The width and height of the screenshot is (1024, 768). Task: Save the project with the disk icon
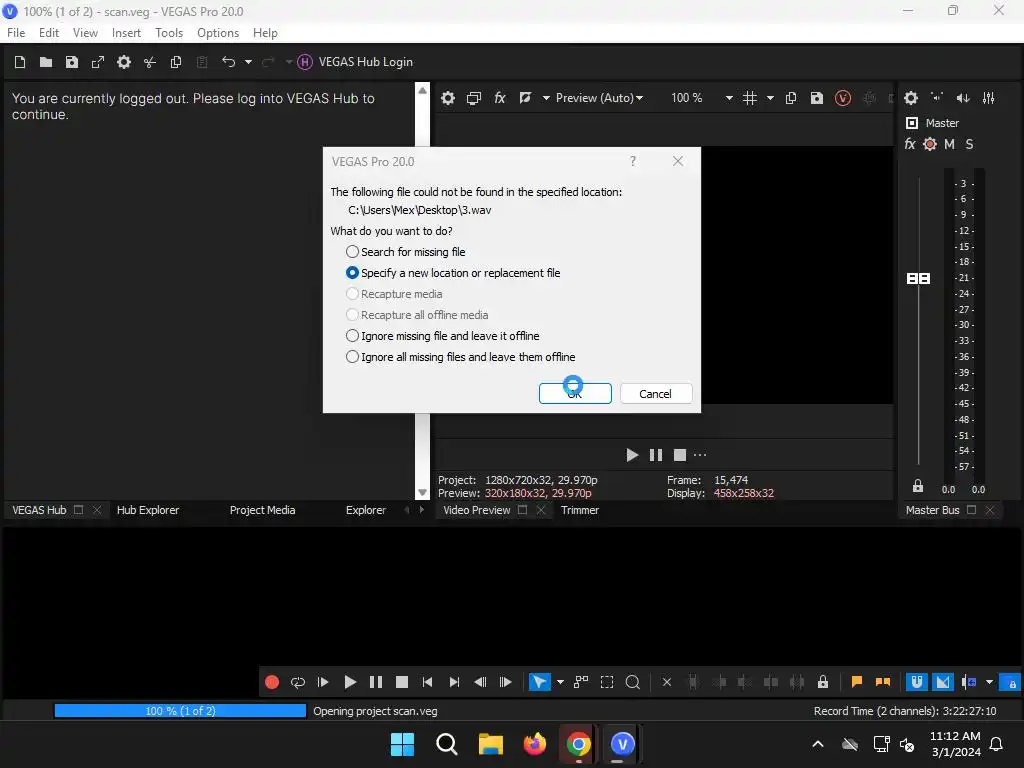[x=72, y=62]
